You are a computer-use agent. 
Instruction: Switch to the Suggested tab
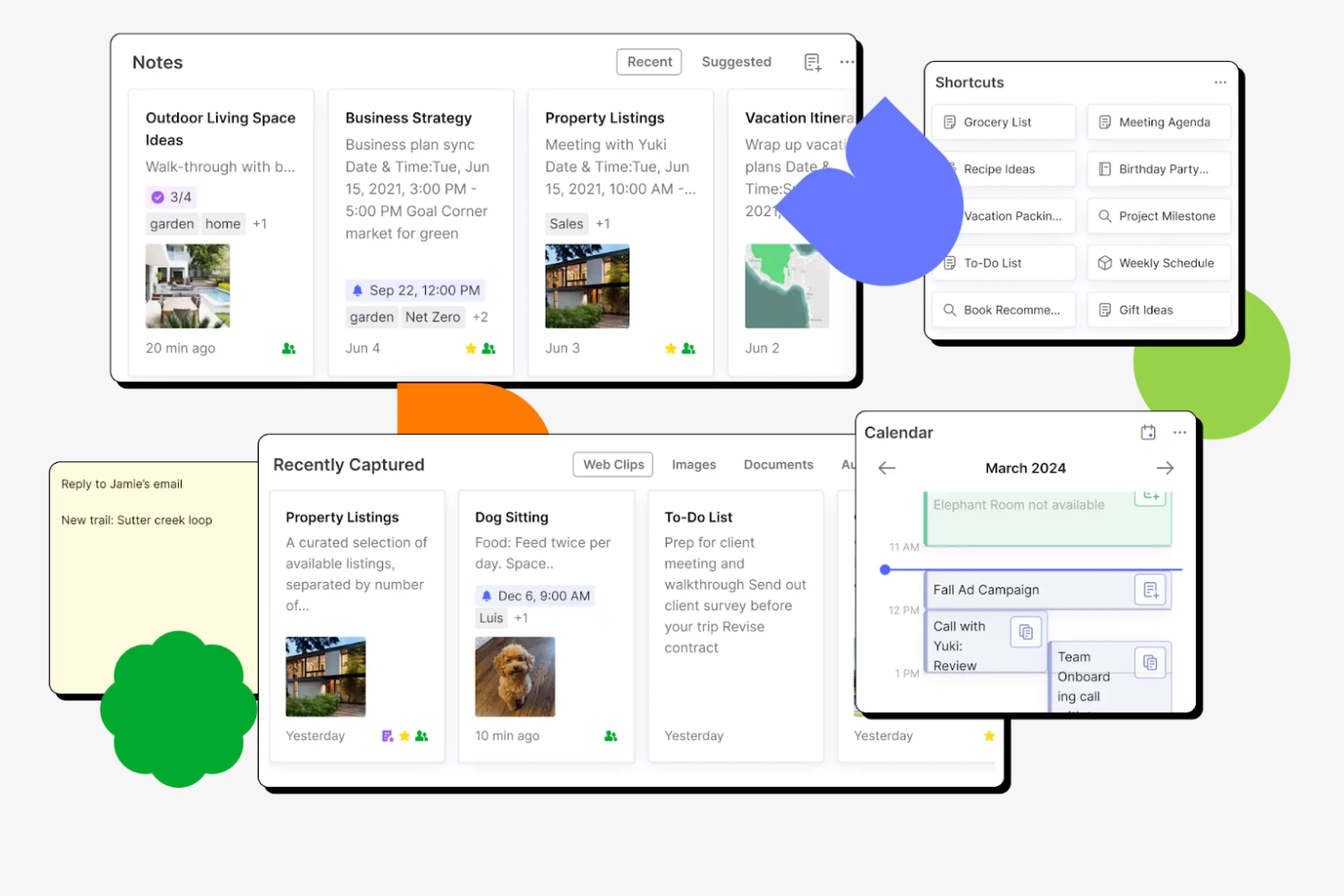736,62
